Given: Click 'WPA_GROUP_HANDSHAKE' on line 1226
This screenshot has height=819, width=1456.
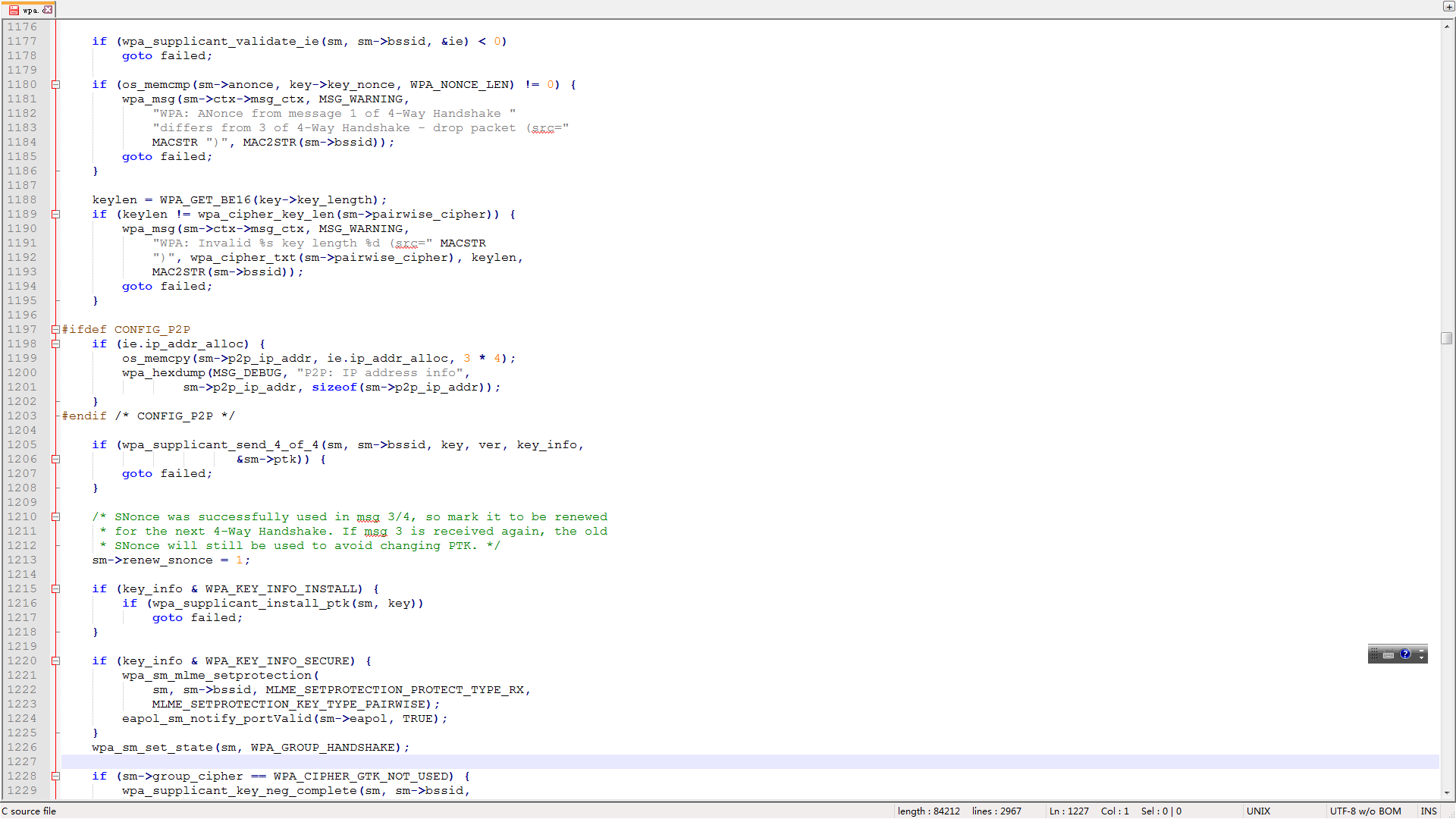Looking at the screenshot, I should click(x=323, y=748).
